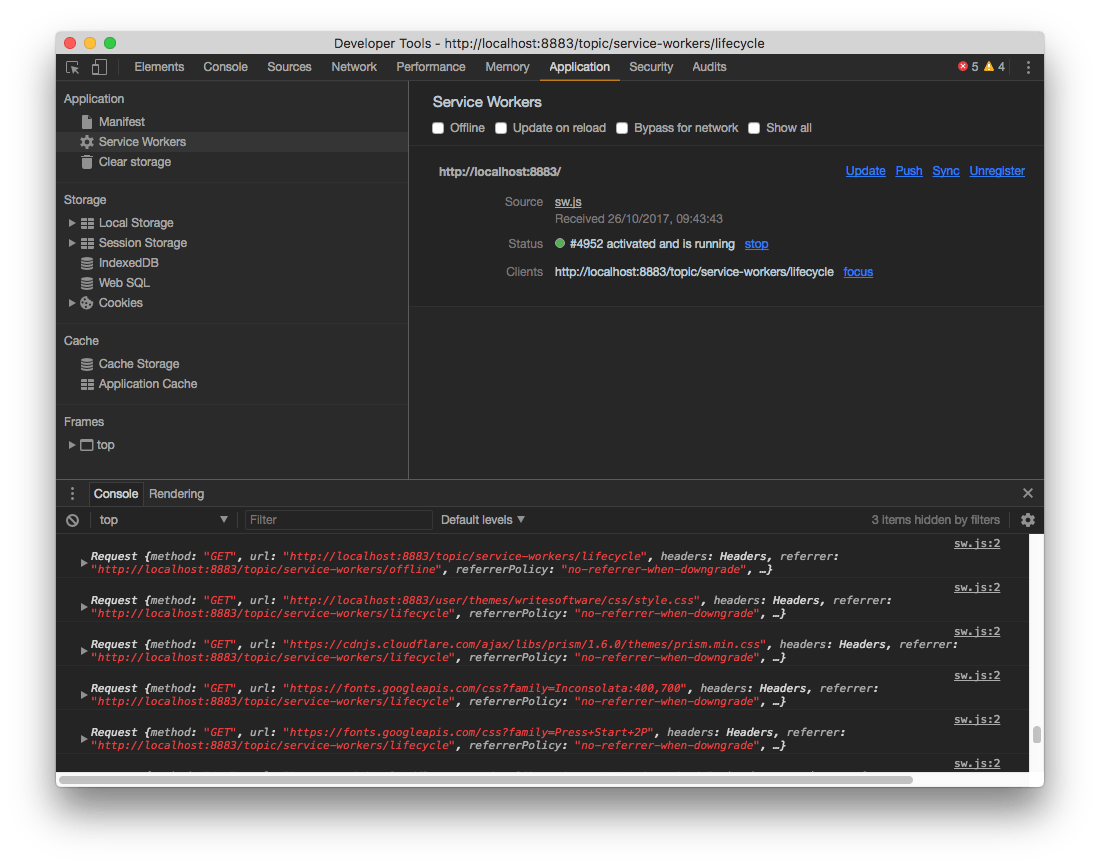Toggle the device toolbar icon
1100x867 pixels.
99,67
